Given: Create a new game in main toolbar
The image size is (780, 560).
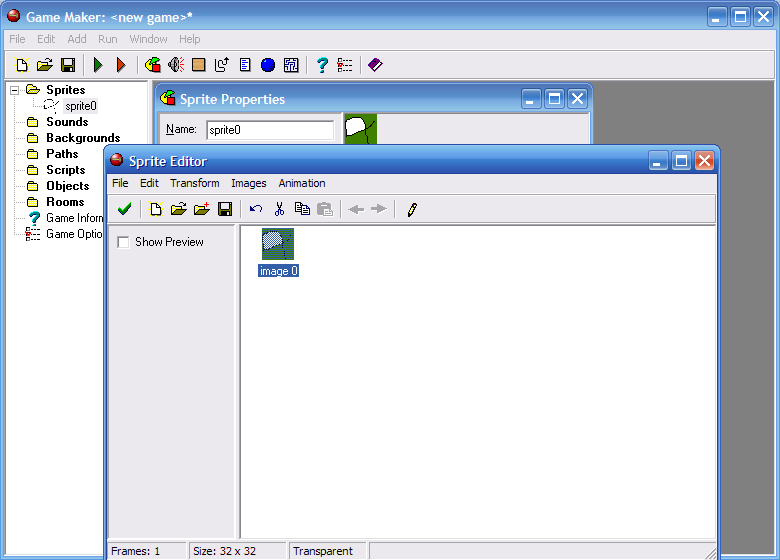Looking at the screenshot, I should [x=22, y=65].
